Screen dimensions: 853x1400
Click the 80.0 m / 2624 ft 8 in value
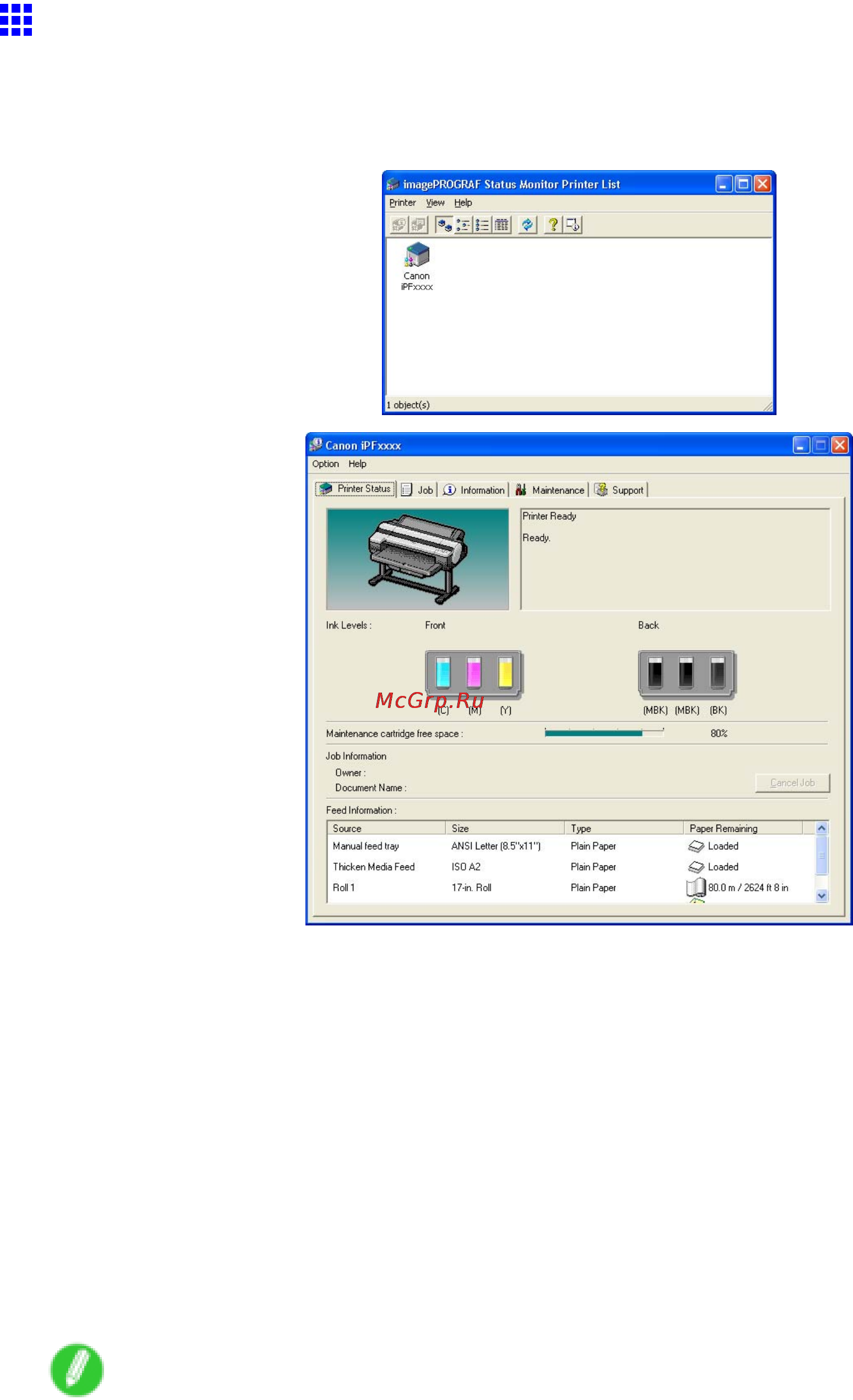(748, 887)
